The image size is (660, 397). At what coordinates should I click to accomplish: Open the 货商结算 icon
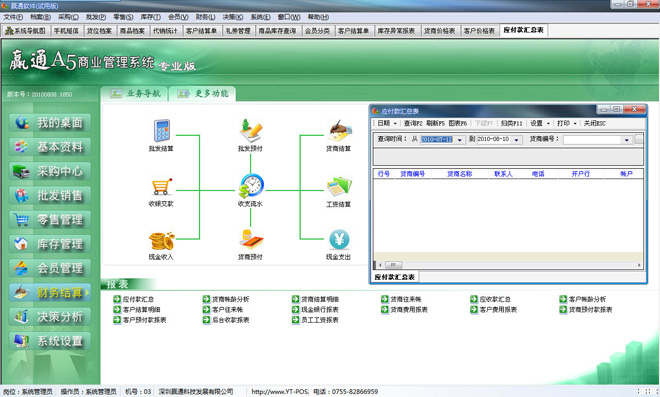(339, 131)
